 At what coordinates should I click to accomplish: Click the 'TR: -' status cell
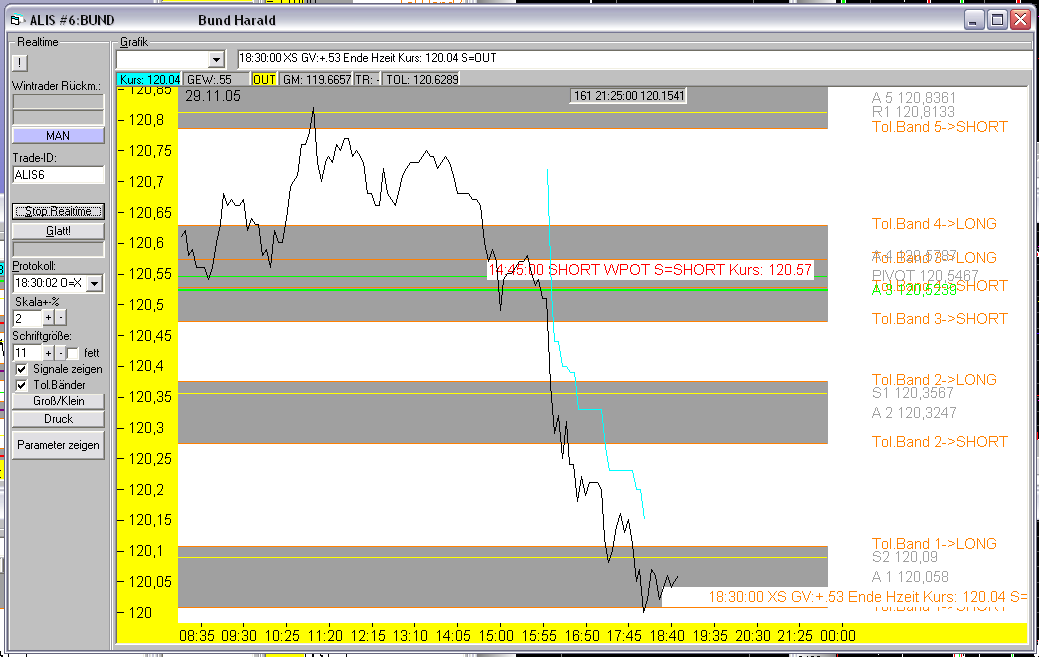point(367,79)
